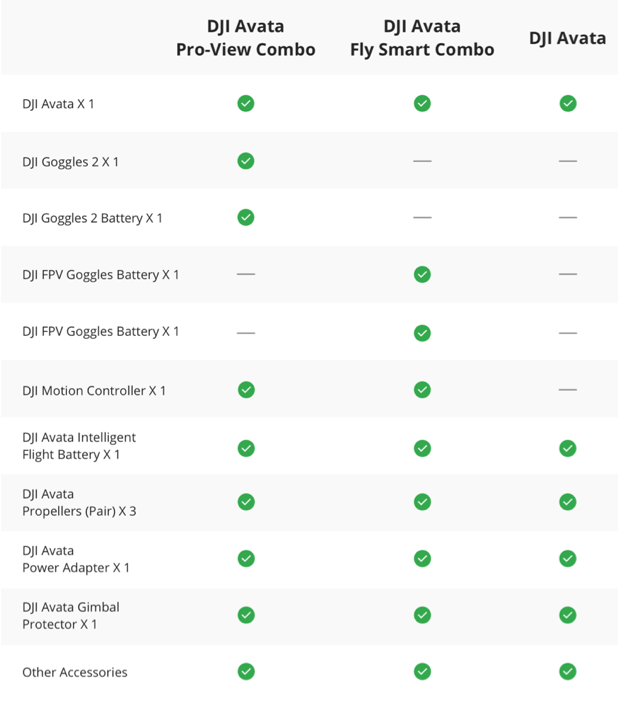
Task: Click Propellers checkmark under Fly Smart Combo
Action: [422, 502]
